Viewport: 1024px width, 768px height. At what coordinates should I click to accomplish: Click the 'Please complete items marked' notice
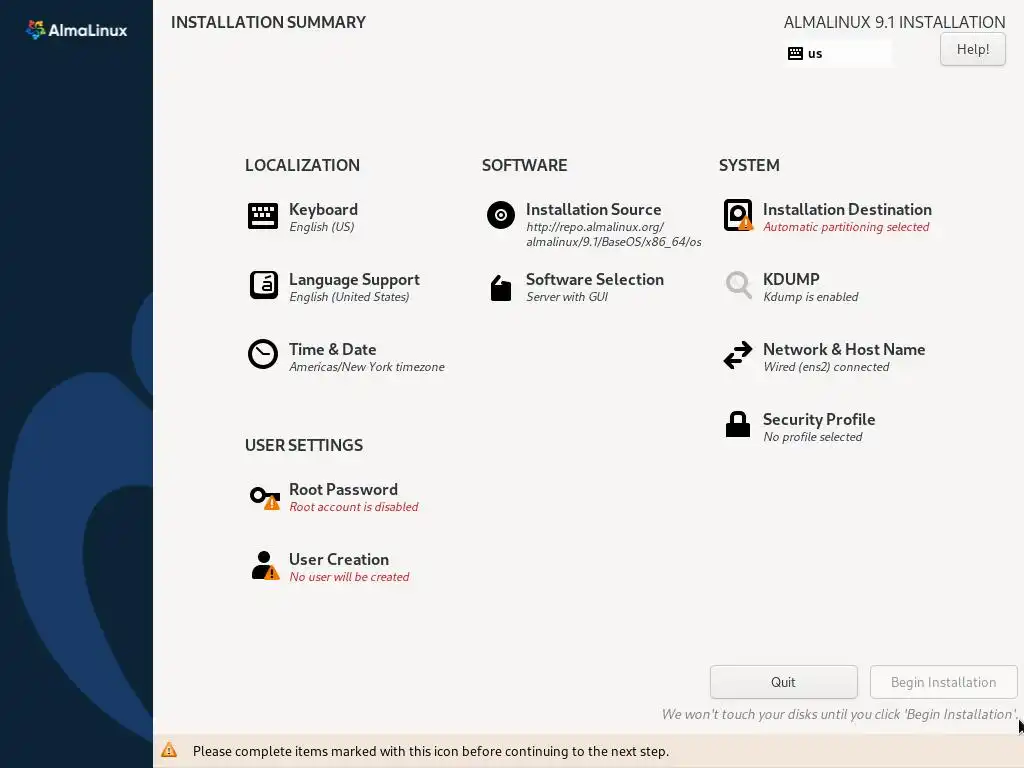(430, 751)
